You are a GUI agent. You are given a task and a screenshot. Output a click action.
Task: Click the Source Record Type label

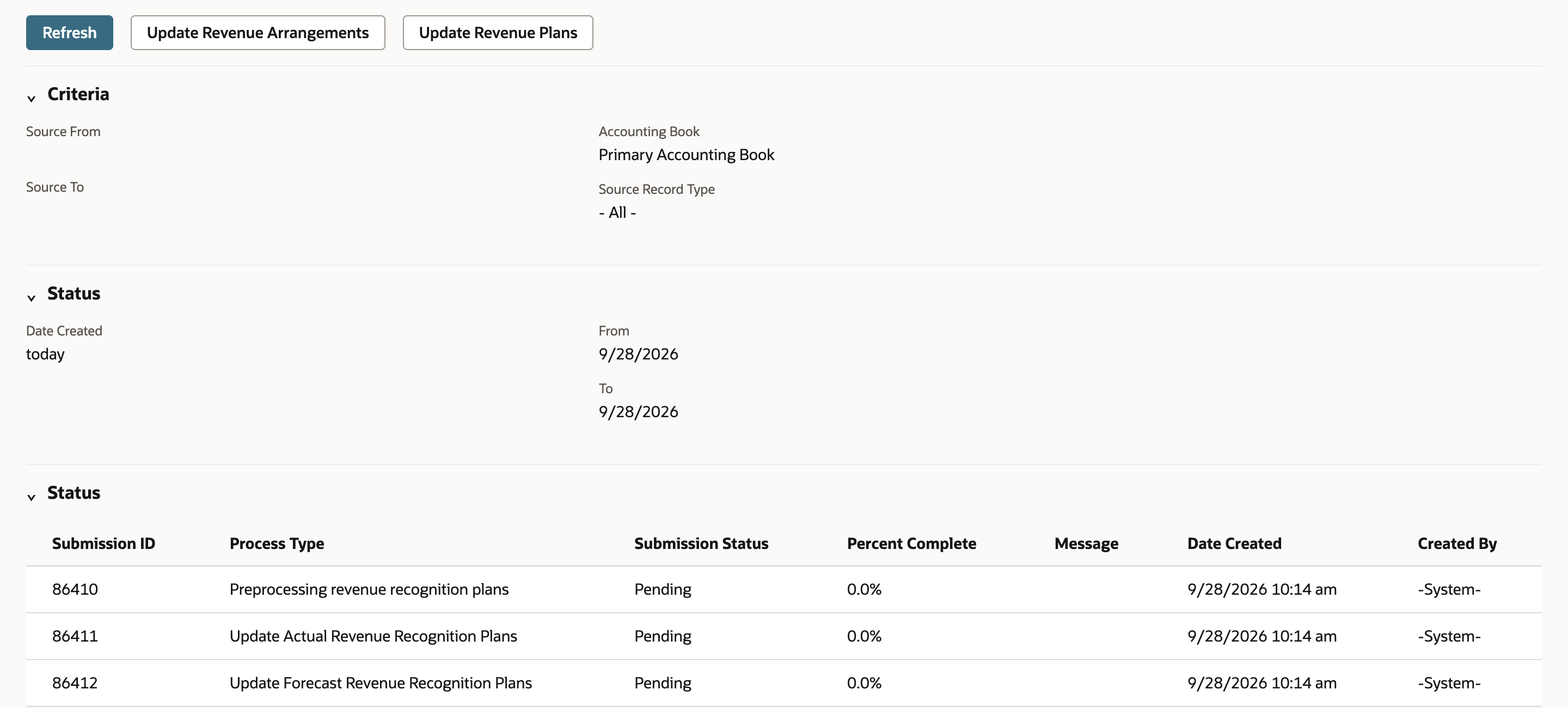(656, 190)
